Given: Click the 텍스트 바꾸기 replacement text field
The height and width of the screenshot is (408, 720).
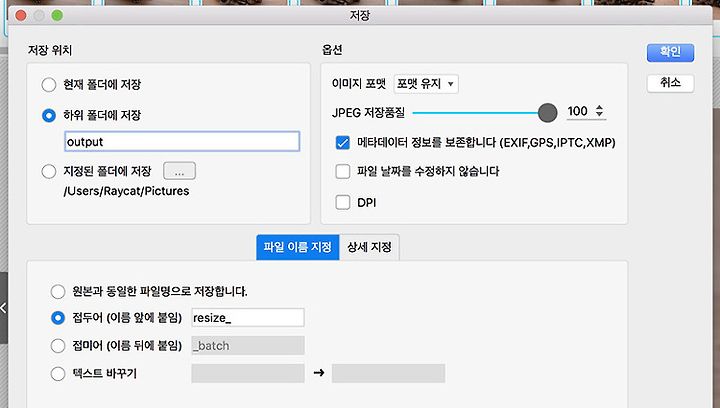Looking at the screenshot, I should (x=388, y=374).
